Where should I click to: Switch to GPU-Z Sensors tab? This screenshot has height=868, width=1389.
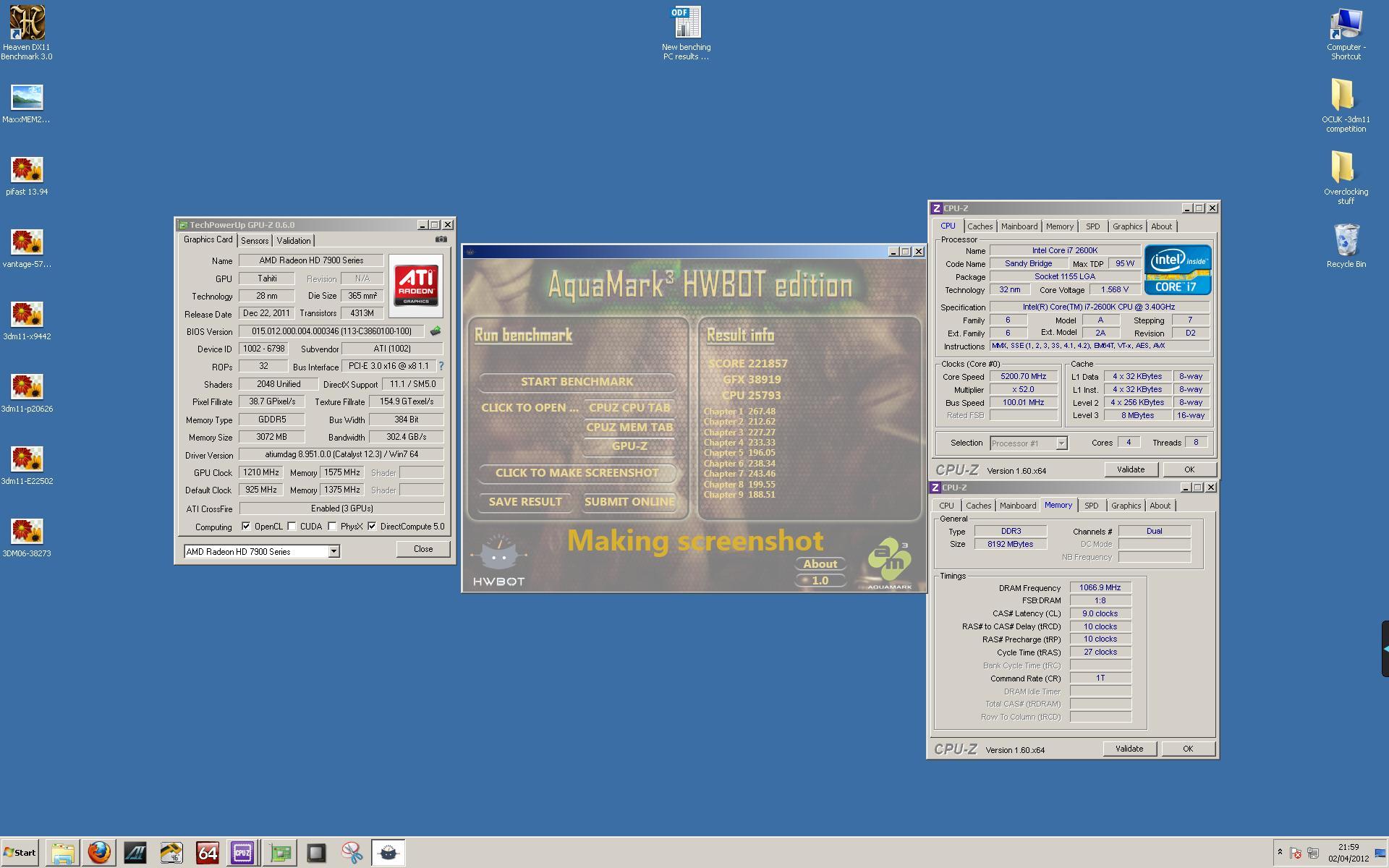(x=255, y=241)
